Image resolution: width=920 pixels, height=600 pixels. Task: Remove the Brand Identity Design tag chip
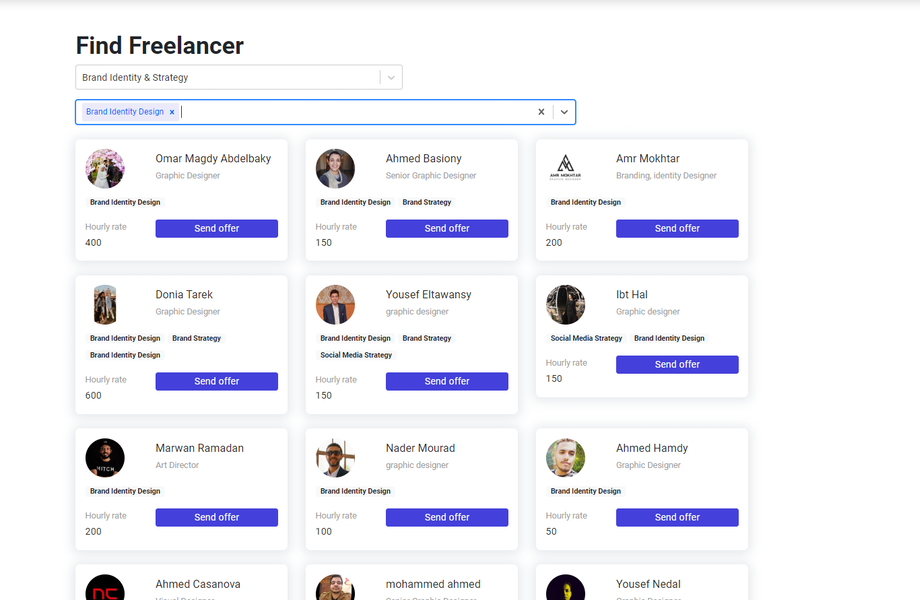pos(172,112)
